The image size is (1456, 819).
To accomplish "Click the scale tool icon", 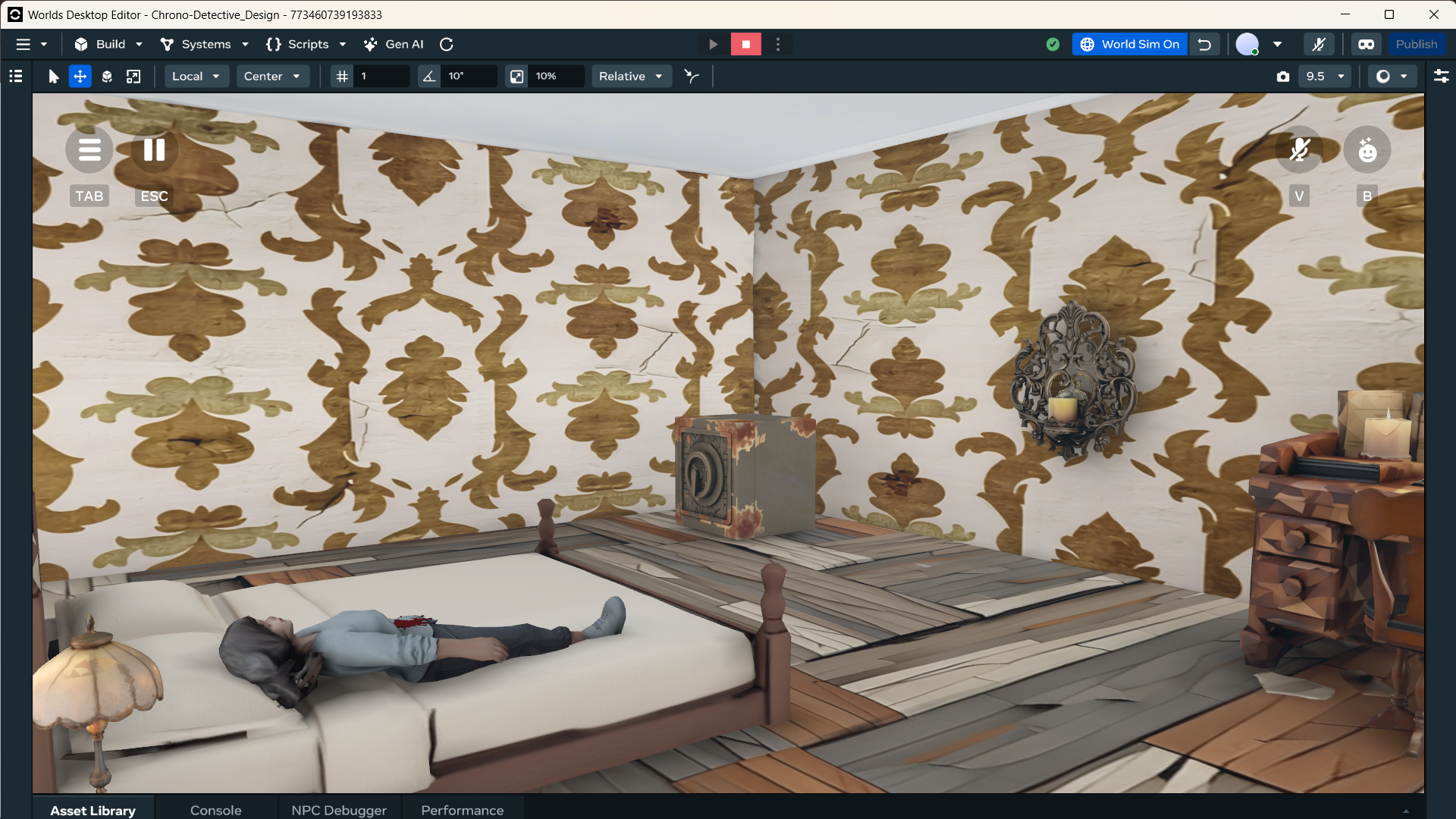I will coord(133,77).
